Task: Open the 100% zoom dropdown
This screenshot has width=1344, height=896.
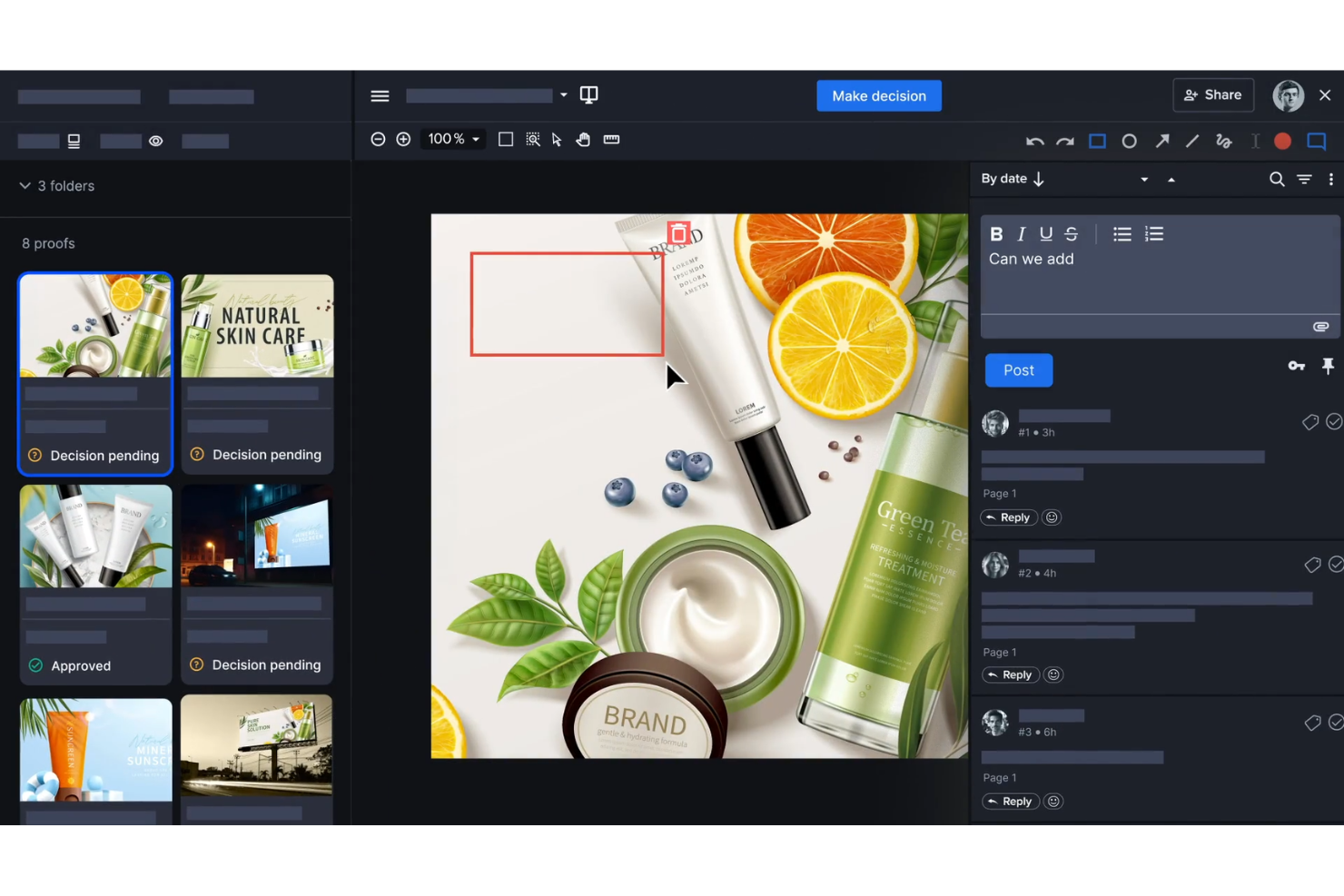Action: [x=453, y=139]
